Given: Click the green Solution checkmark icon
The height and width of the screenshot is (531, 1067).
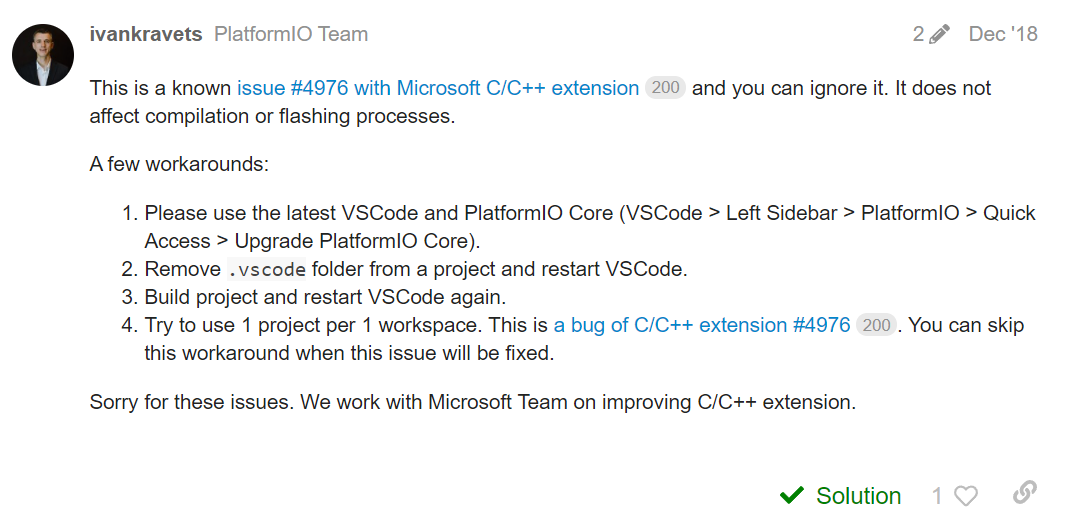Looking at the screenshot, I should [x=792, y=496].
